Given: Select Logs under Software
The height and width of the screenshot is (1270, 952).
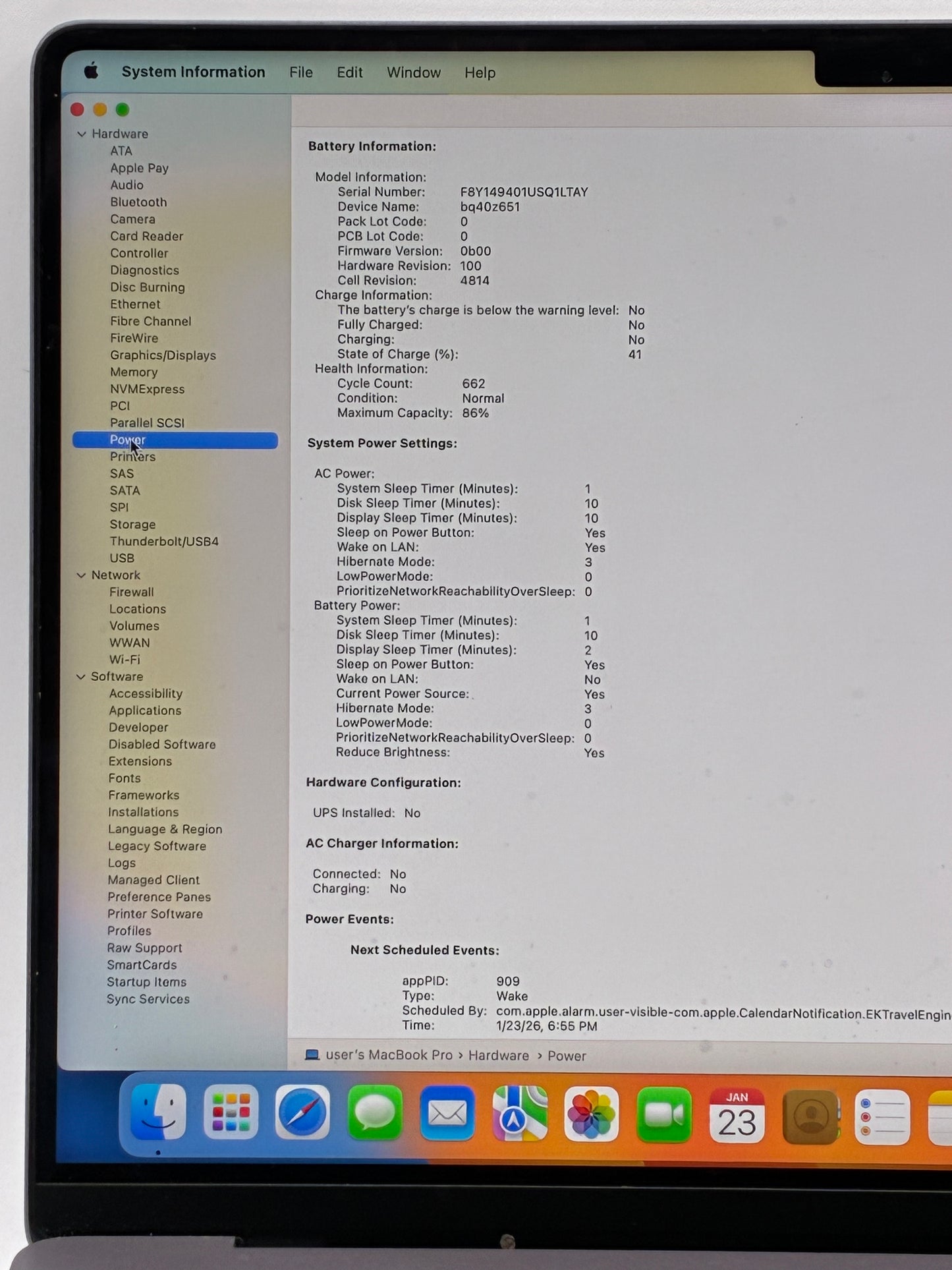Looking at the screenshot, I should 122,863.
